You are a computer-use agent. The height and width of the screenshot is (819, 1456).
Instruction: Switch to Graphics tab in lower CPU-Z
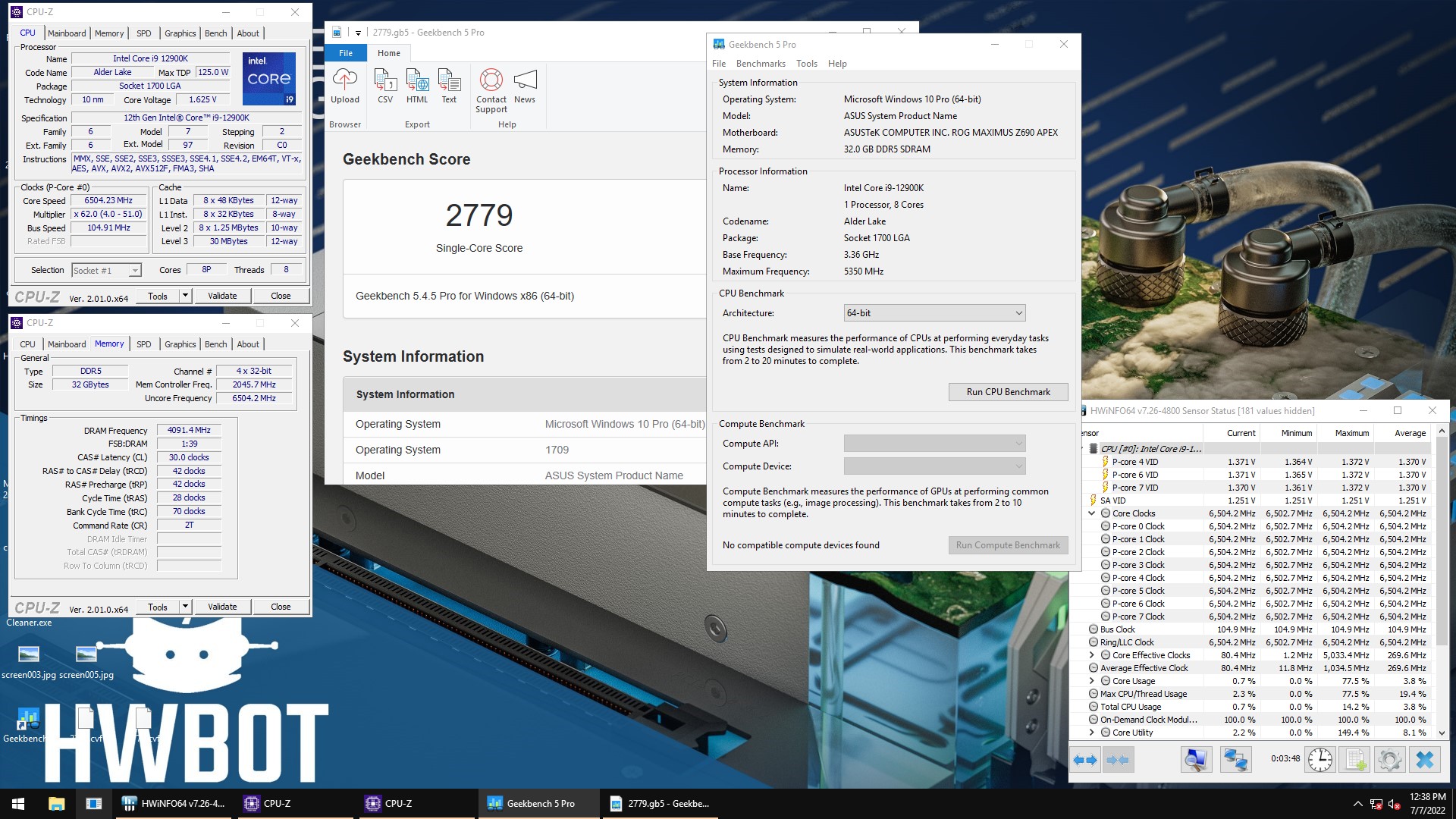tap(180, 344)
